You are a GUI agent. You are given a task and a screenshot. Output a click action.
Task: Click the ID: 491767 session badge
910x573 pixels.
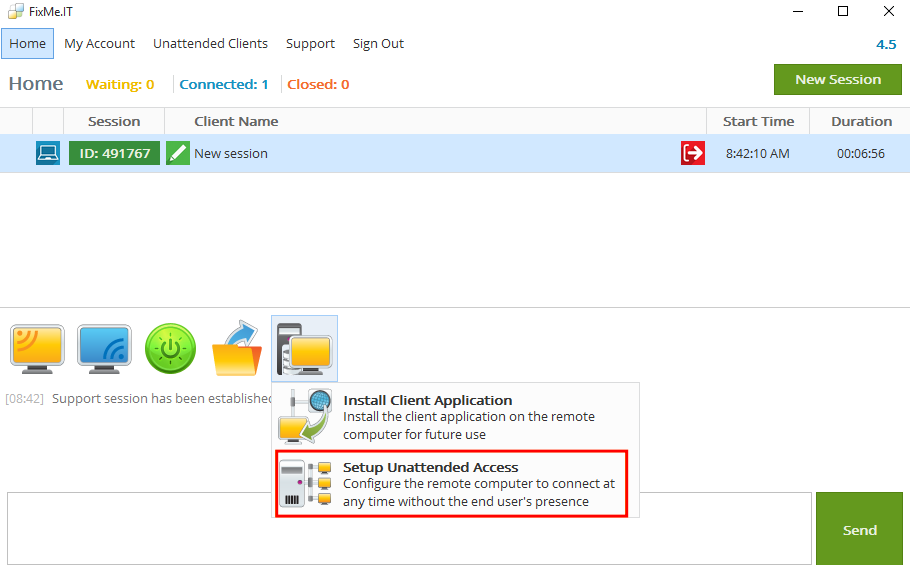(114, 153)
